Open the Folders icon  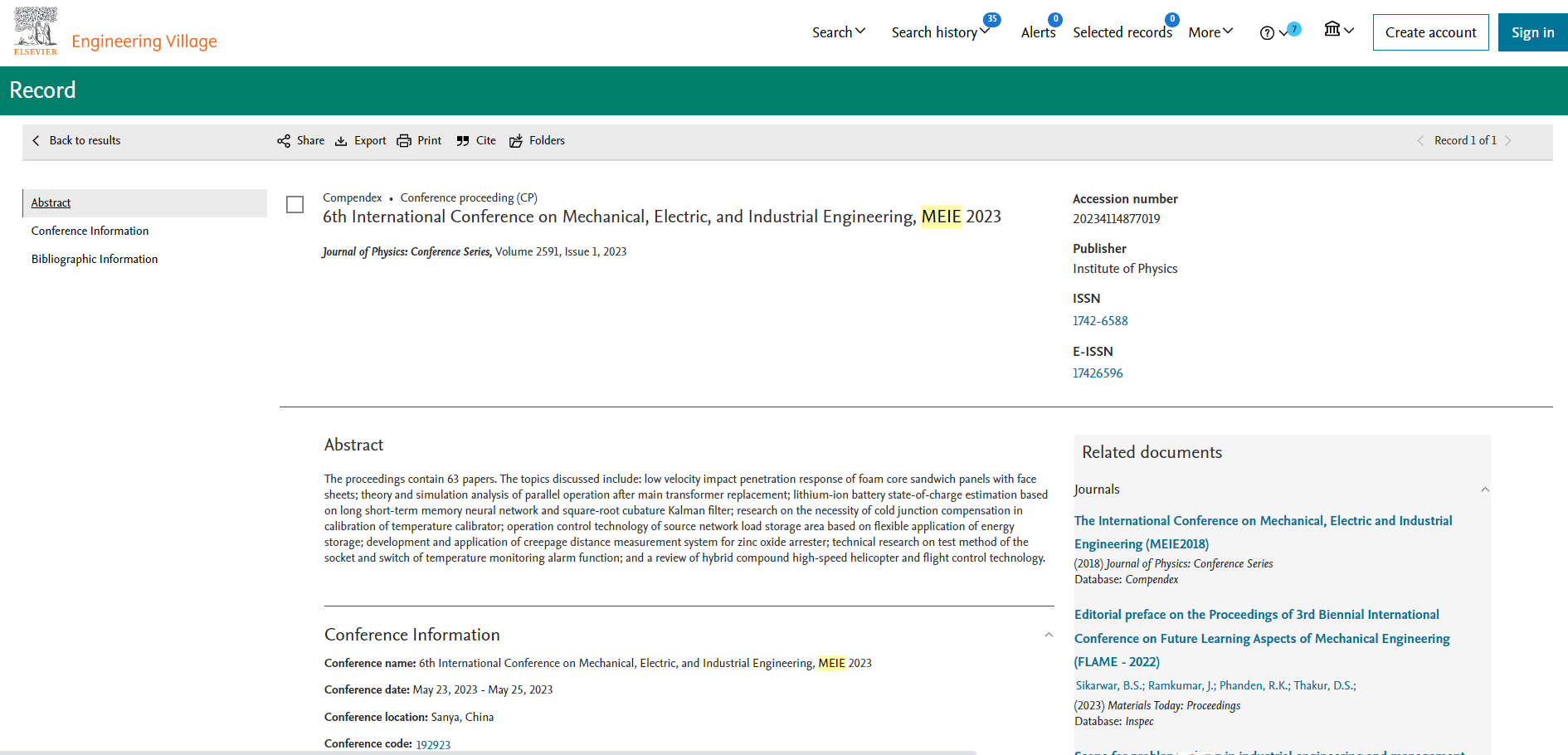(516, 141)
